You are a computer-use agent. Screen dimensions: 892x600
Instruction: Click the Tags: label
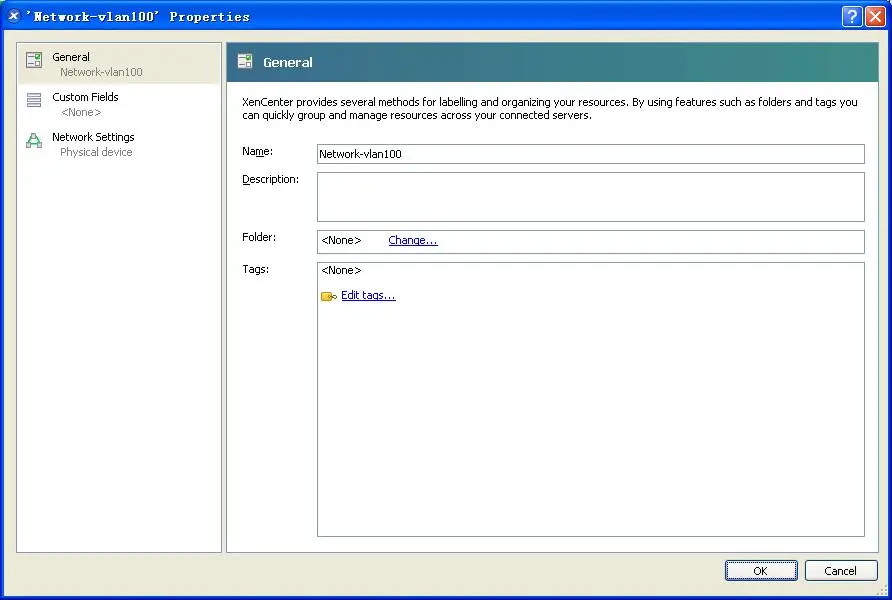pos(256,269)
